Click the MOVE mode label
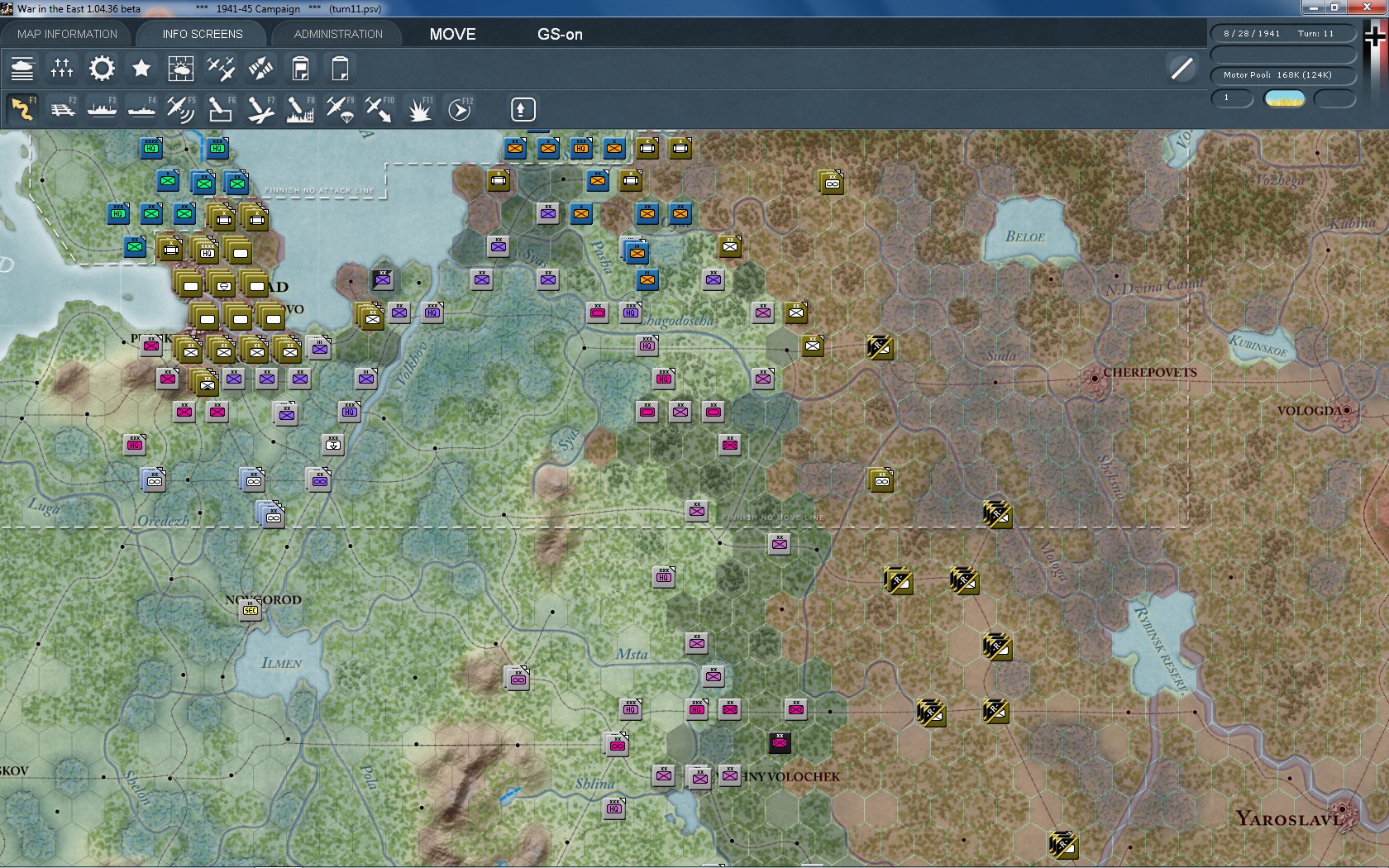Viewport: 1389px width, 868px height. tap(452, 34)
